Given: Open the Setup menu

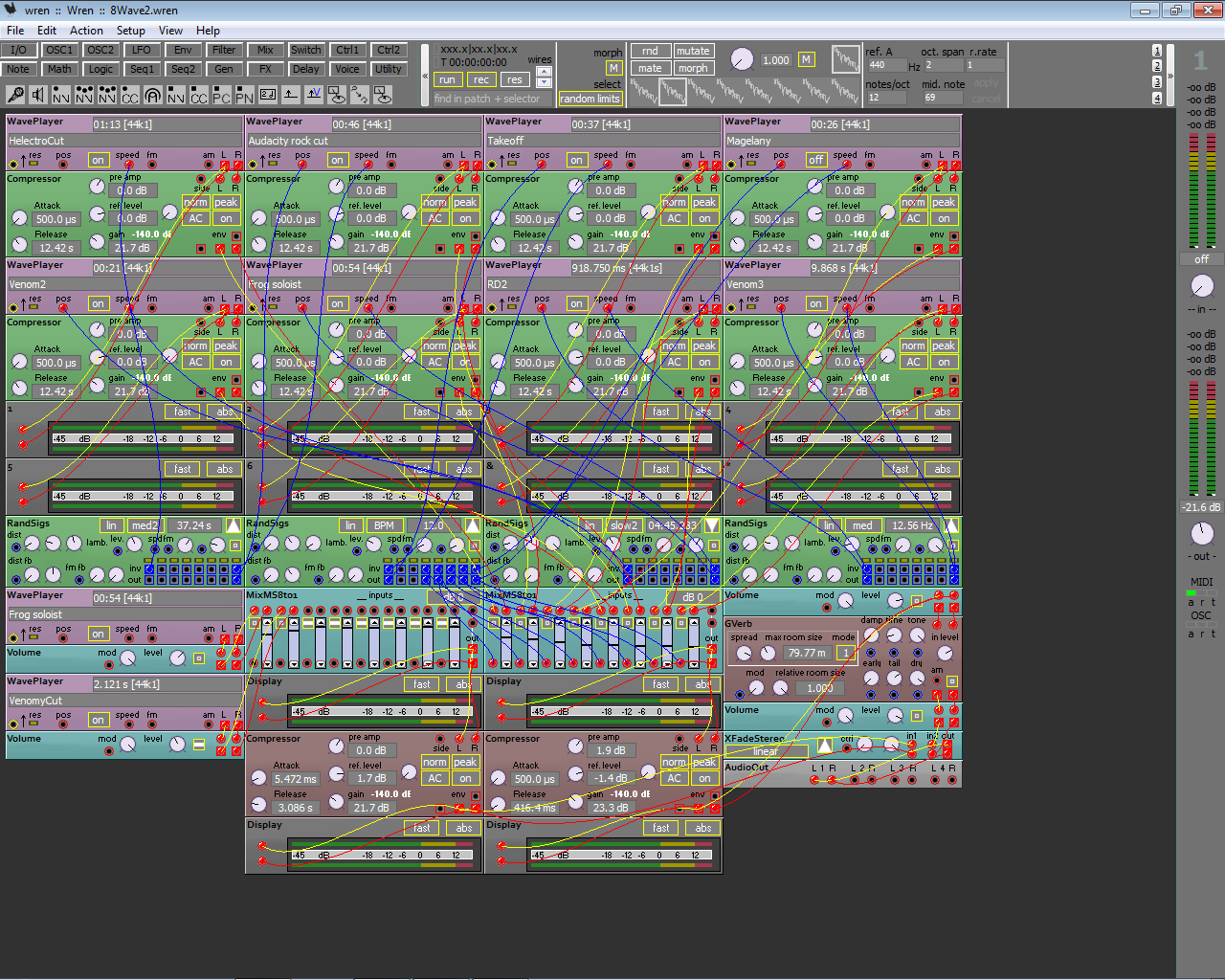Looking at the screenshot, I should point(130,31).
